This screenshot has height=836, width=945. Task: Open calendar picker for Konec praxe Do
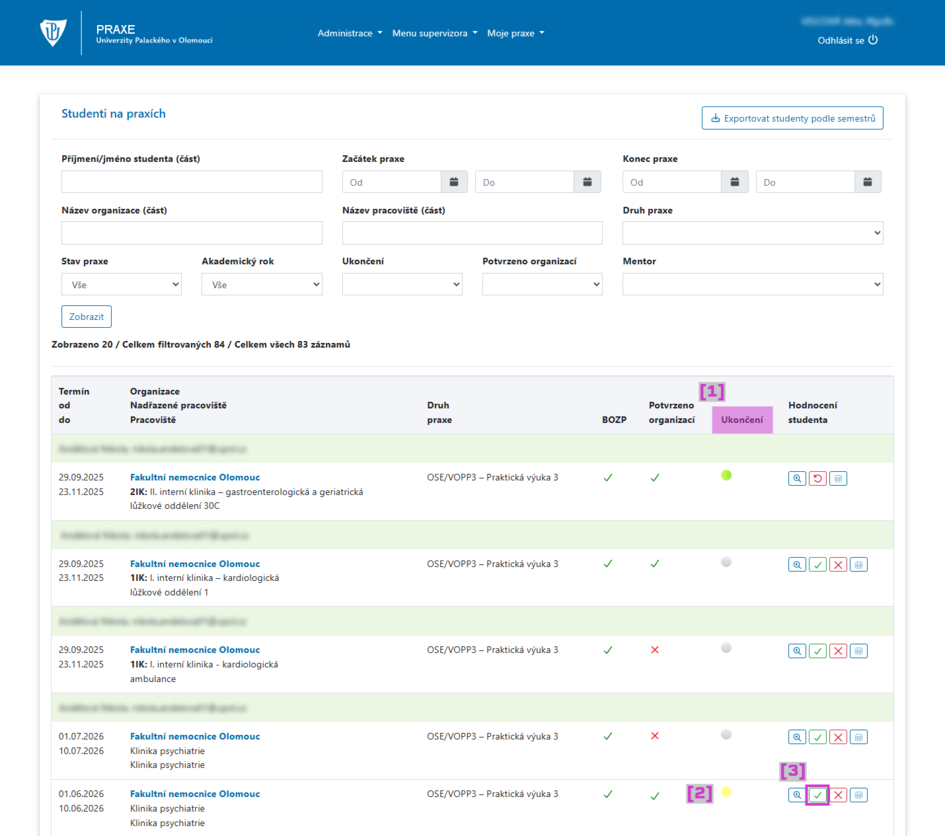(x=867, y=182)
